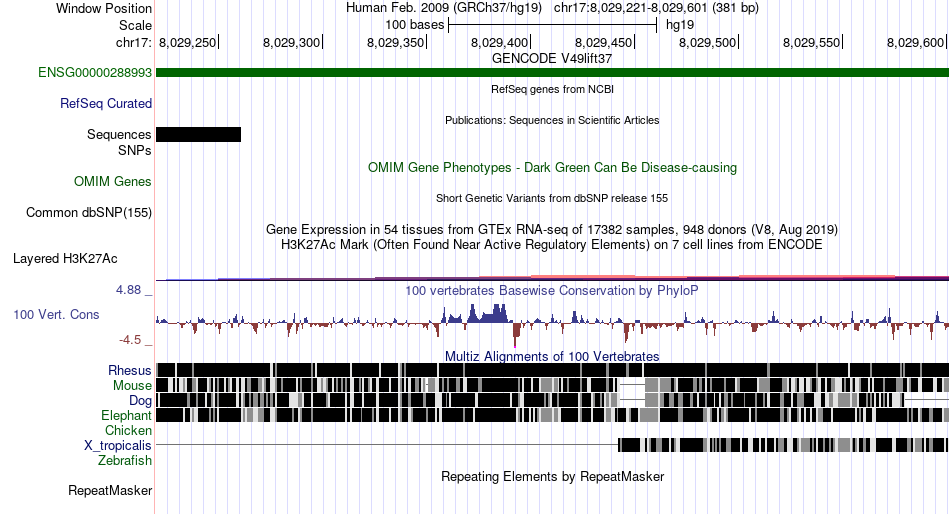950x514 pixels.
Task: Click the ENSG00000288993 gene label
Action: click(x=95, y=73)
